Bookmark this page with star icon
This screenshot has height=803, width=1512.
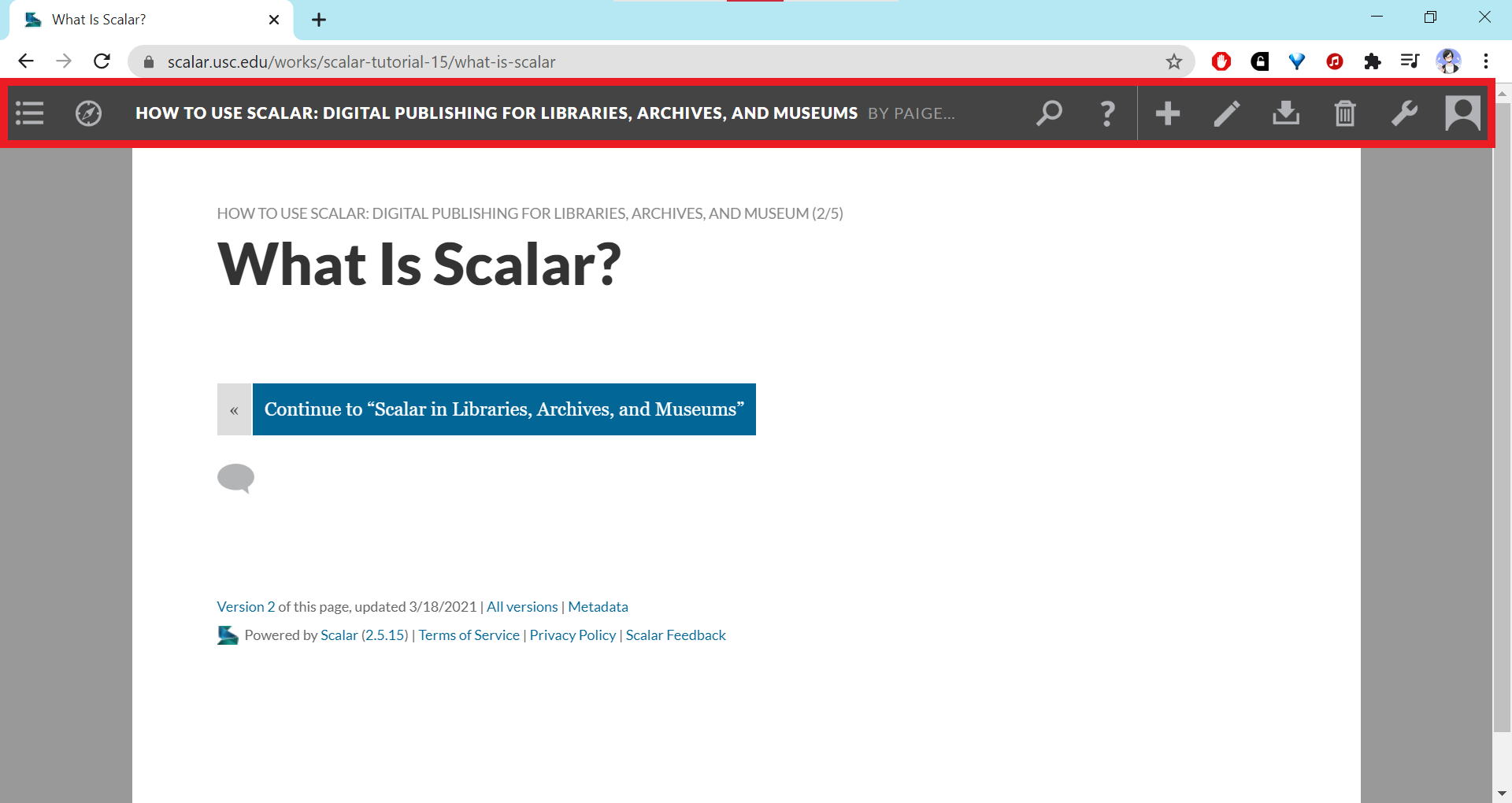pos(1173,61)
